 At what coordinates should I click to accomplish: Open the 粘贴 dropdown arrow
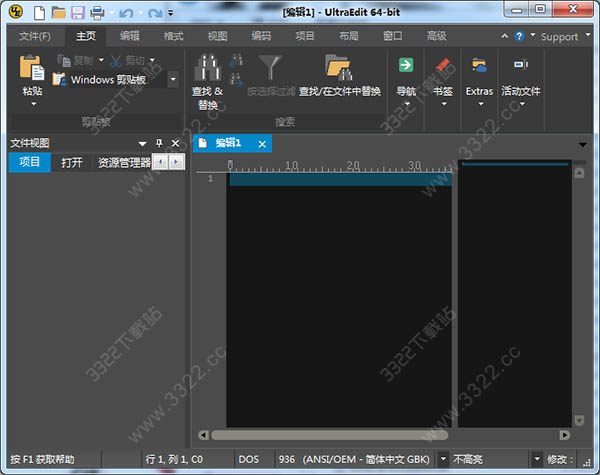34,103
